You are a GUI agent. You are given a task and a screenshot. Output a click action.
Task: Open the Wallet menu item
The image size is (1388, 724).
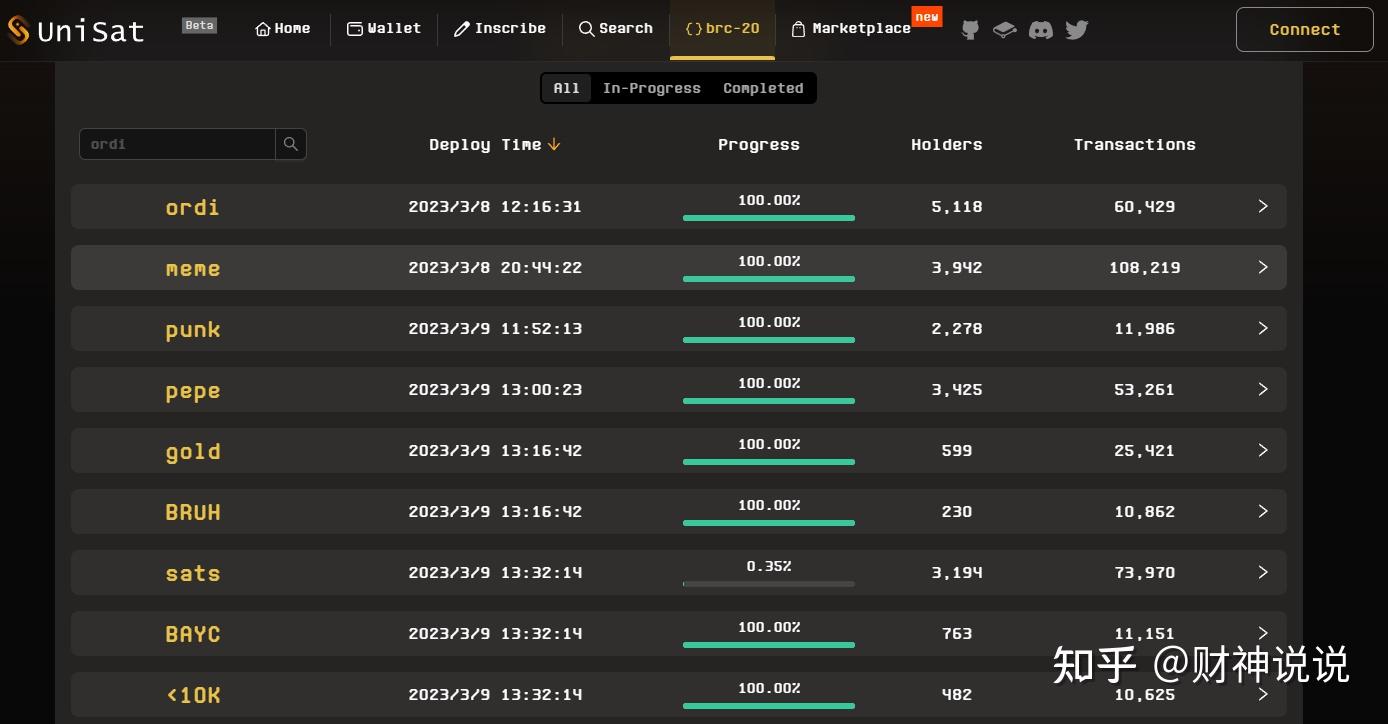click(384, 29)
